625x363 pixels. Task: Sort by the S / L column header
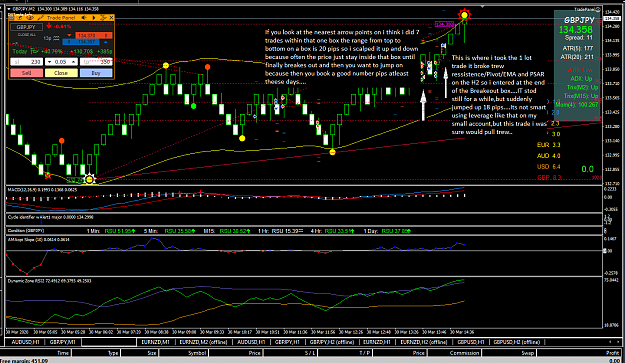click(x=290, y=353)
